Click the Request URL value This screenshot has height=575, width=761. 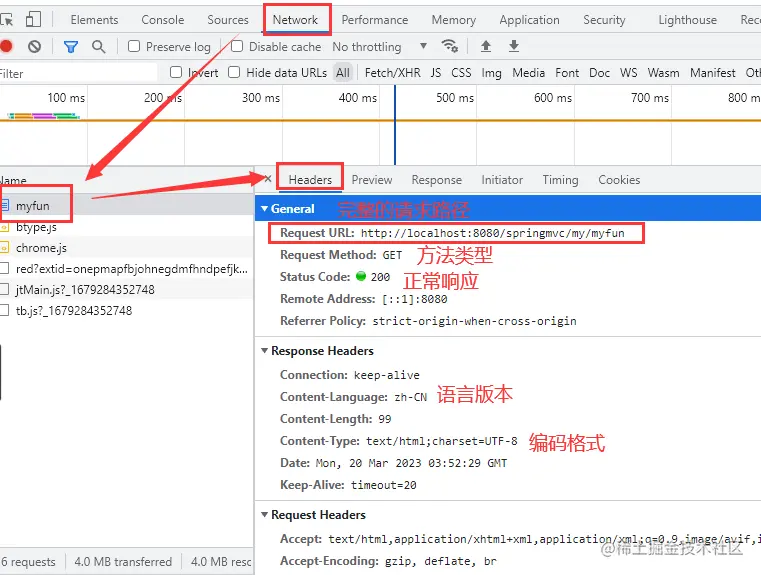click(493, 233)
